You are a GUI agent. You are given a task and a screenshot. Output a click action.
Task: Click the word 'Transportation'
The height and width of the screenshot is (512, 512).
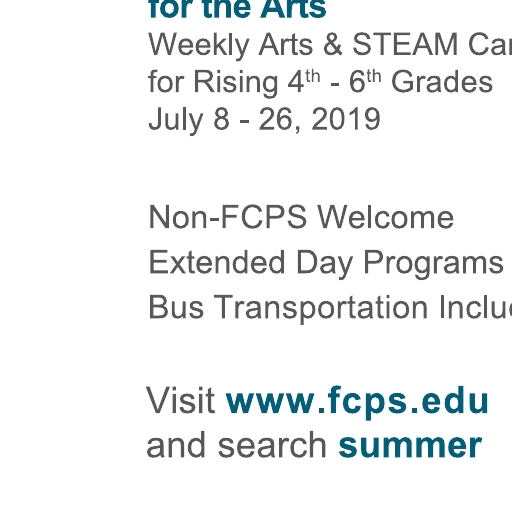tap(321, 308)
